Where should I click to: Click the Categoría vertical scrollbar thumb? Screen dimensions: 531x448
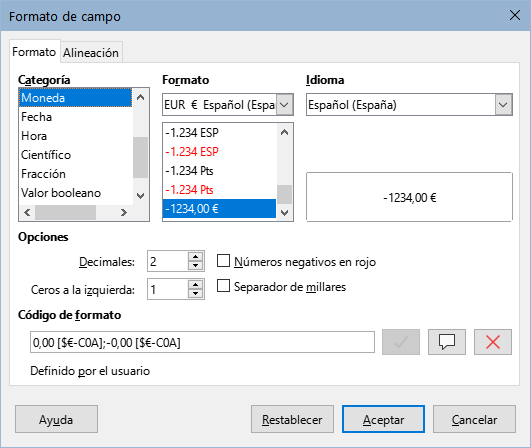(140, 157)
